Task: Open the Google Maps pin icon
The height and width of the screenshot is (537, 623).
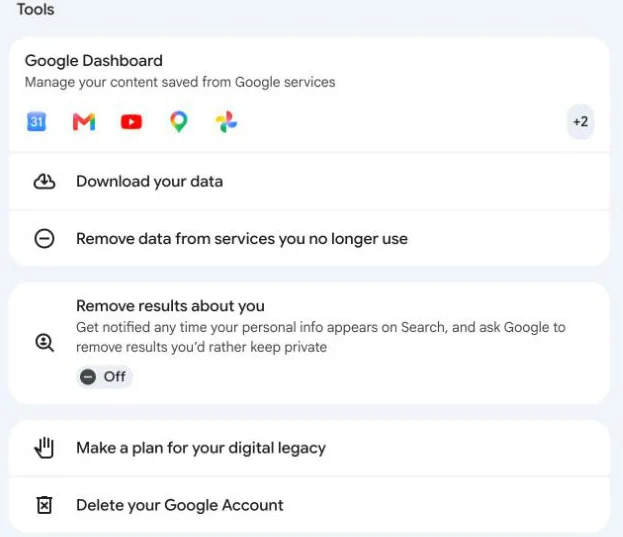Action: 178,122
